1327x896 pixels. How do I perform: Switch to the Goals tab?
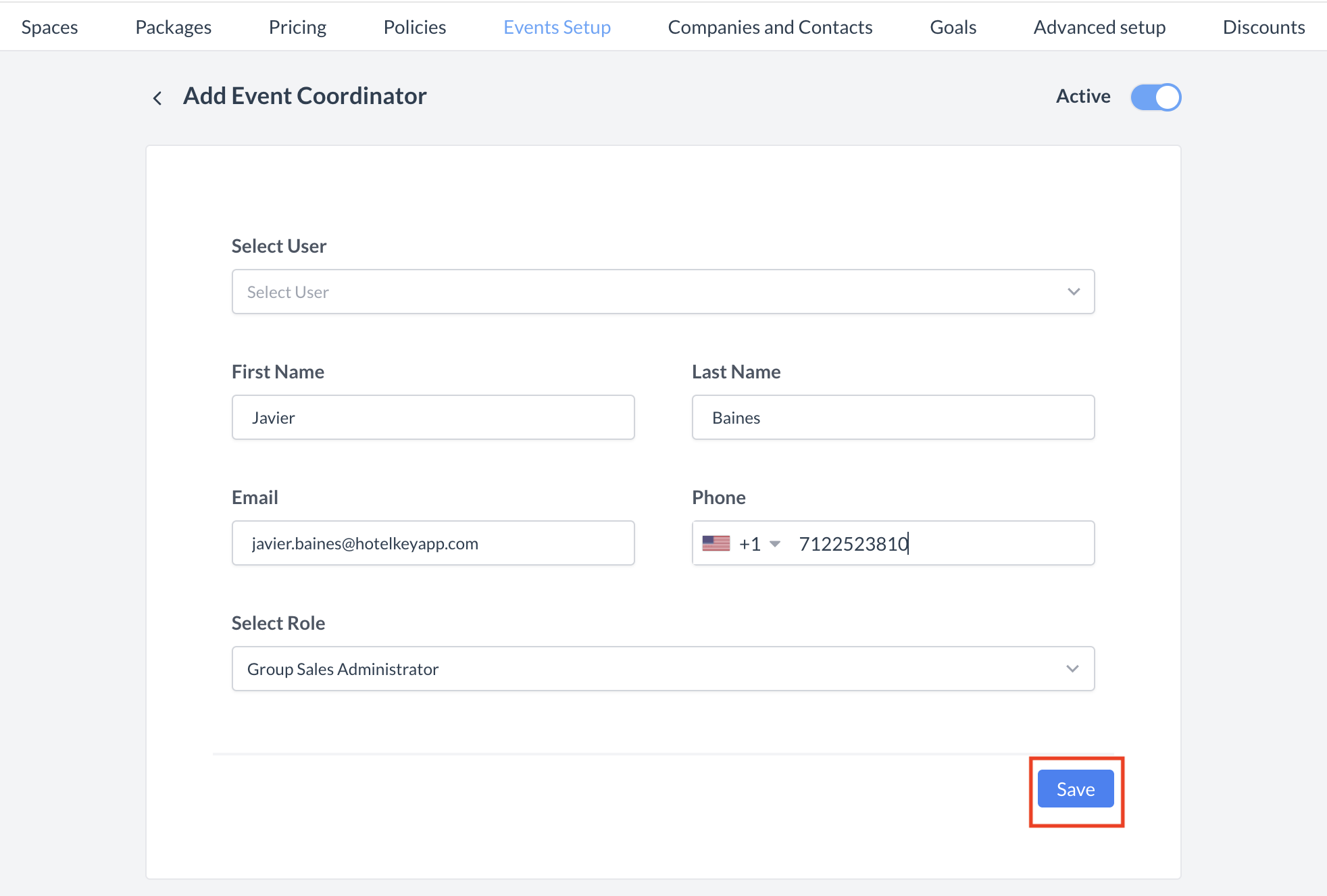[953, 27]
